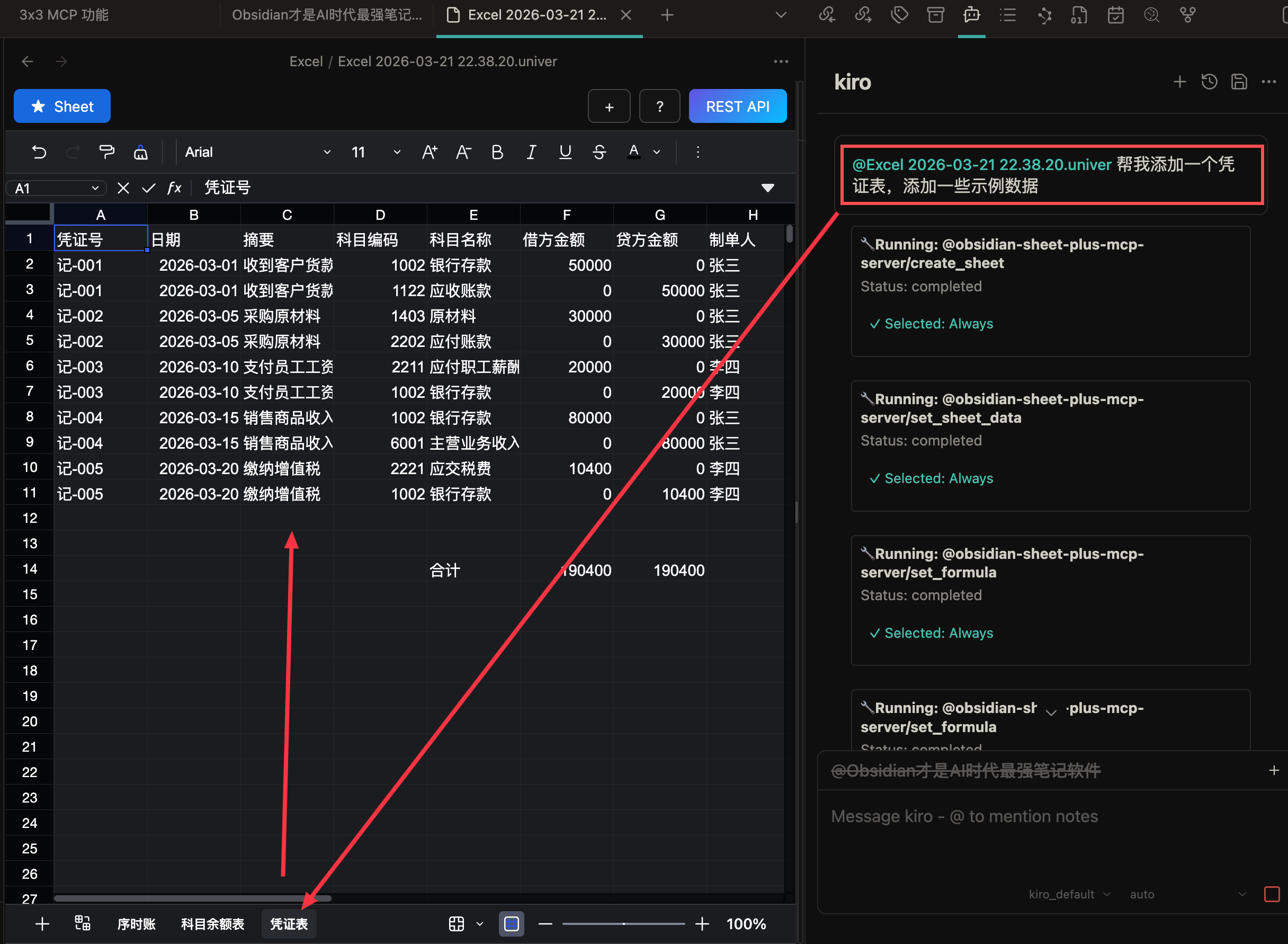The height and width of the screenshot is (944, 1288).
Task: Open the sheet list manager icon
Action: (82, 923)
